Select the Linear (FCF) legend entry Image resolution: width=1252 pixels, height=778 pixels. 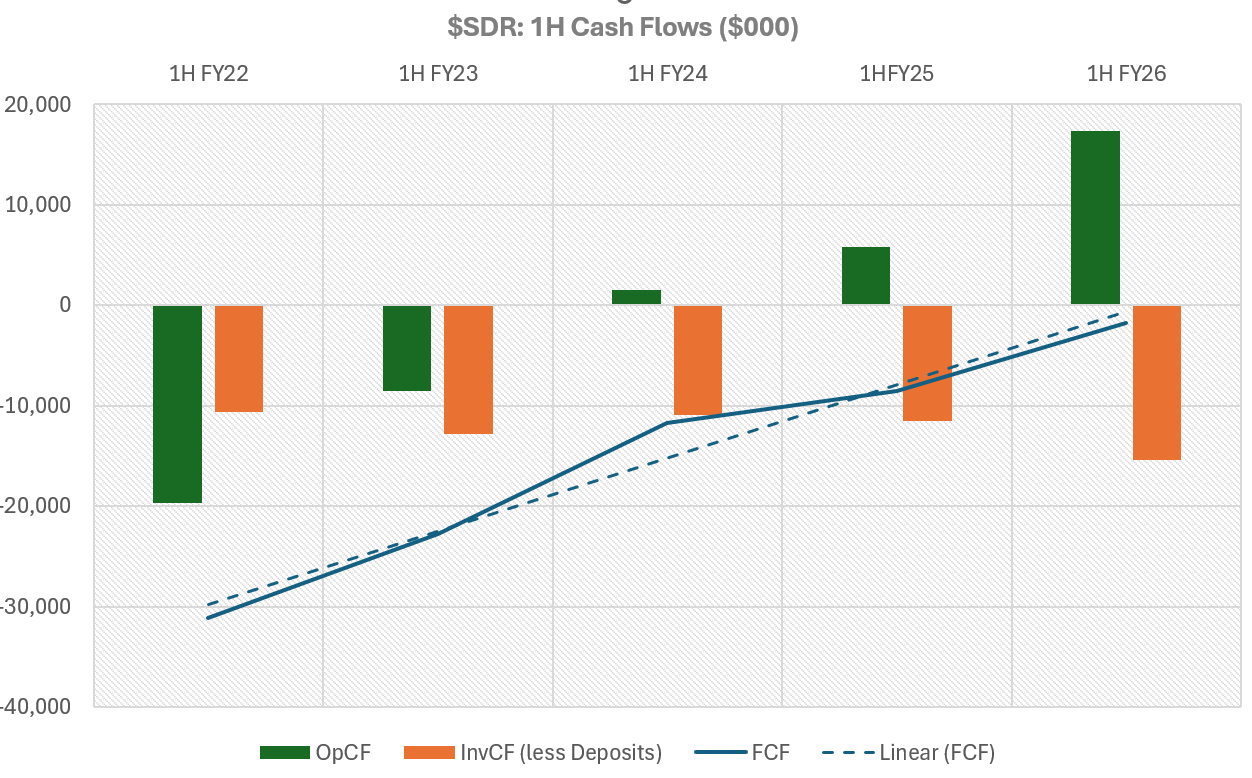point(937,753)
